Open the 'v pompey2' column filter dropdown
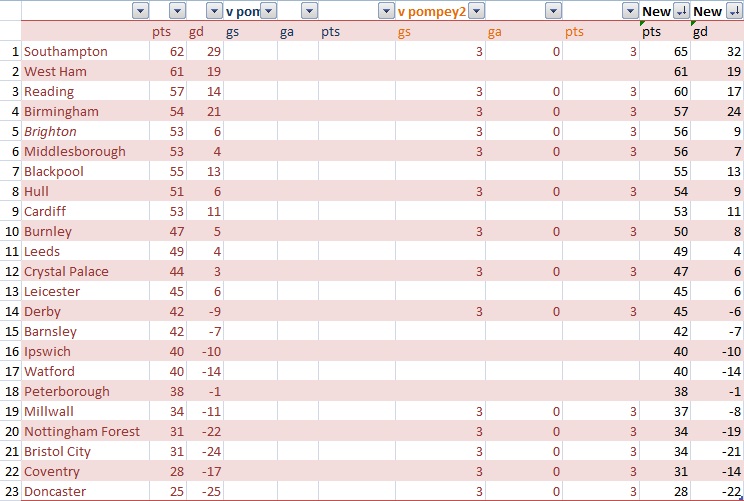The image size is (744, 501). 476,11
